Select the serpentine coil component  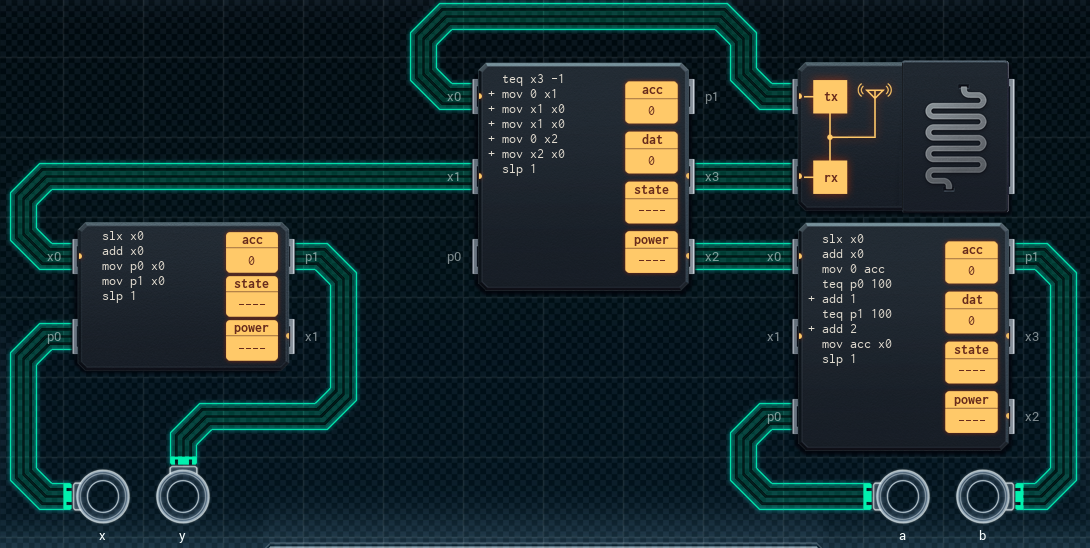(955, 136)
